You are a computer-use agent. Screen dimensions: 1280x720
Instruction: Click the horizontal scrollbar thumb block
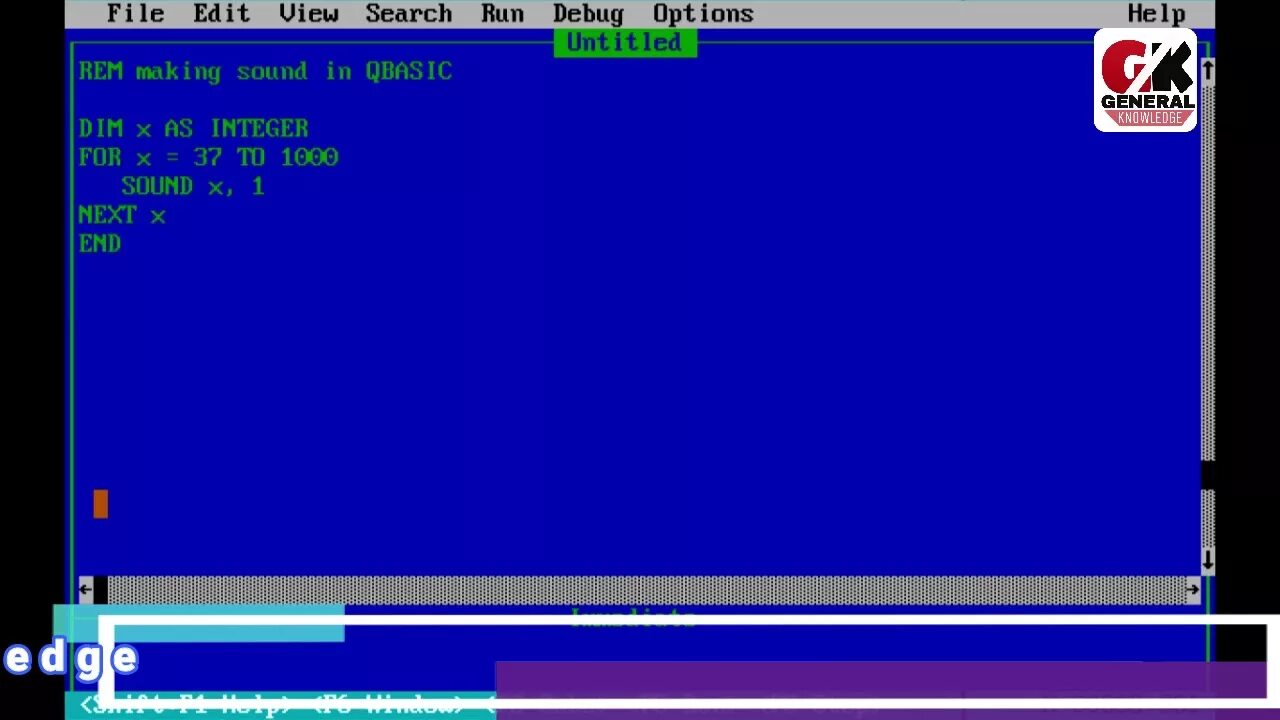[100, 590]
